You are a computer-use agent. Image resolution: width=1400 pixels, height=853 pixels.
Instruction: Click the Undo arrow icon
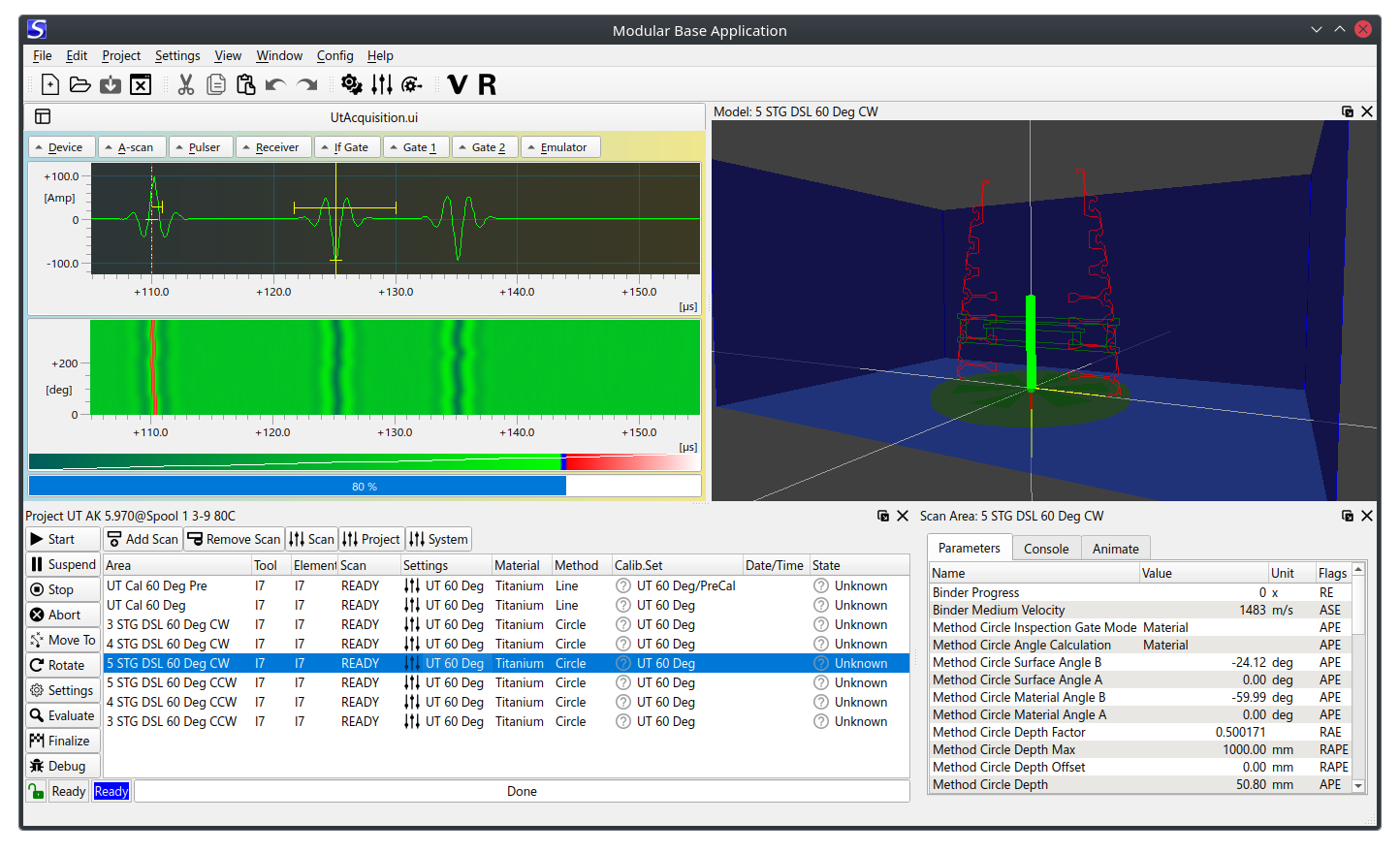276,85
